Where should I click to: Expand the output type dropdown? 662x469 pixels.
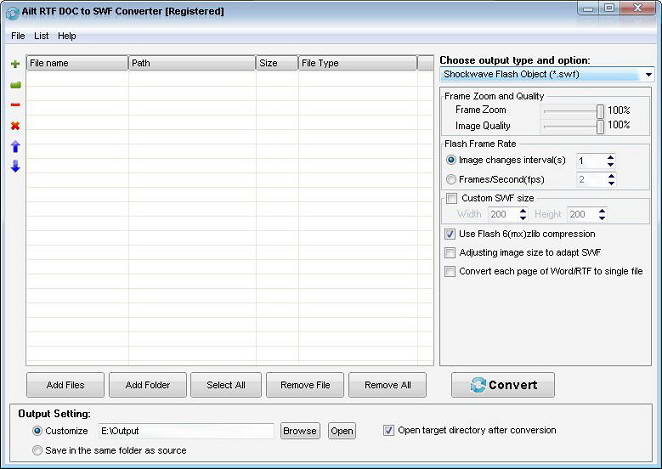pyautogui.click(x=648, y=75)
